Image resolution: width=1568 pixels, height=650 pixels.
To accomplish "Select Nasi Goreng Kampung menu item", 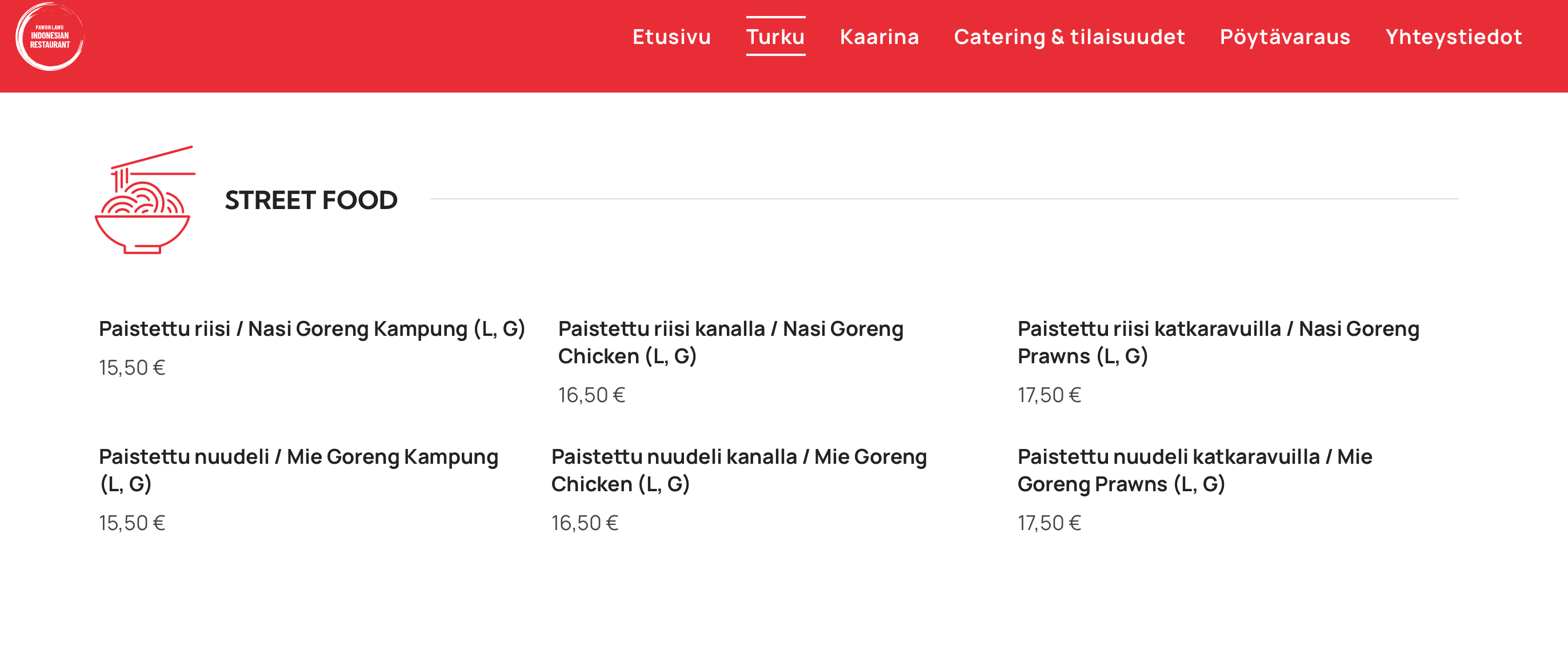I will pos(311,328).
